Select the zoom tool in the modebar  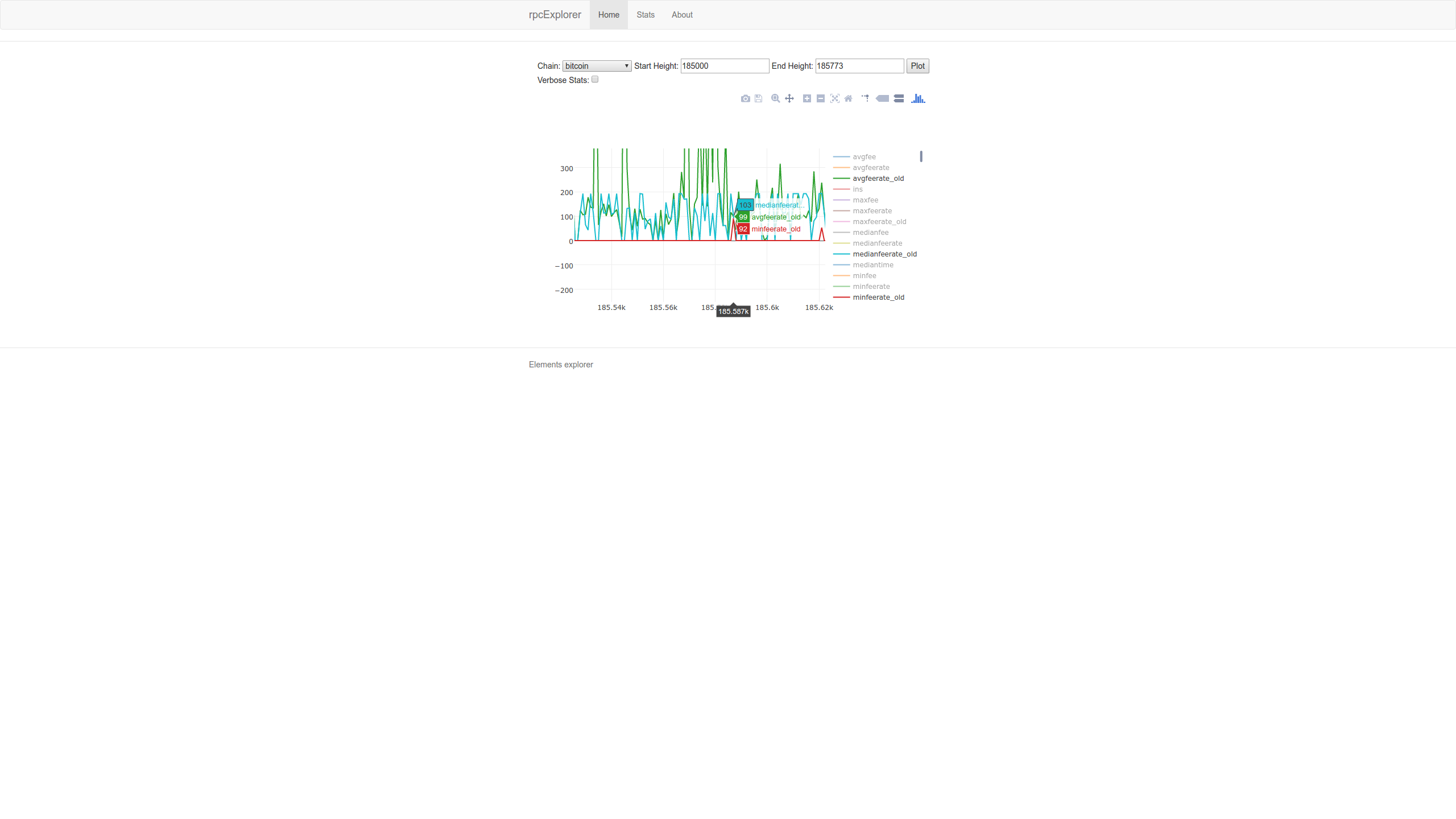coord(775,98)
